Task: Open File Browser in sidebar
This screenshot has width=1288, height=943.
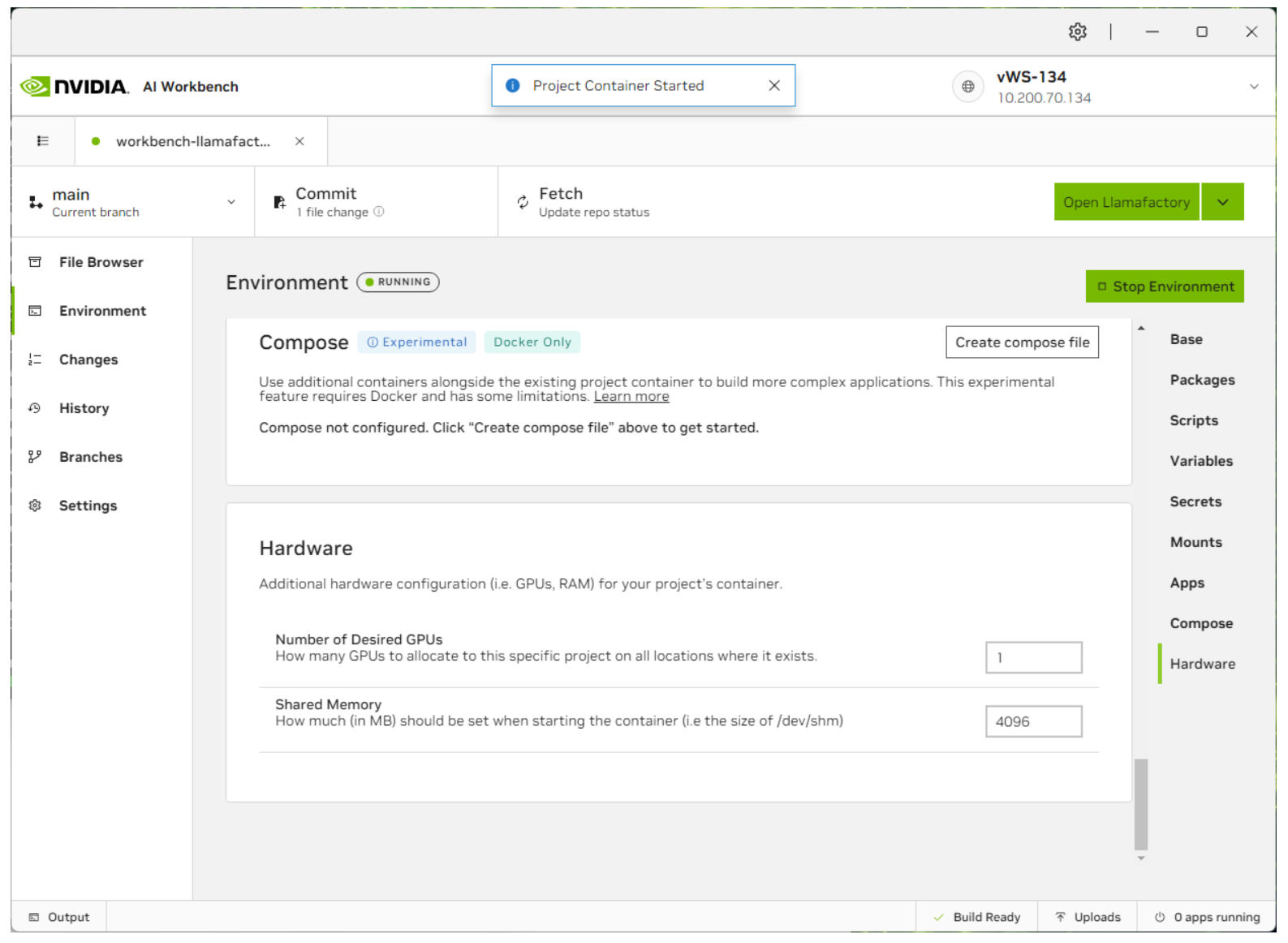Action: click(101, 262)
